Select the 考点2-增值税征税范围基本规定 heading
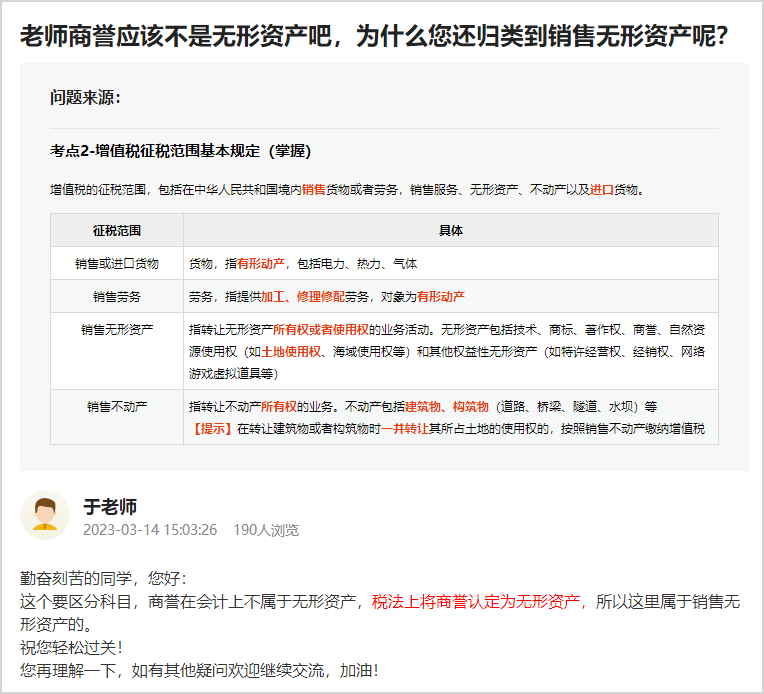This screenshot has width=764, height=694. (181, 152)
